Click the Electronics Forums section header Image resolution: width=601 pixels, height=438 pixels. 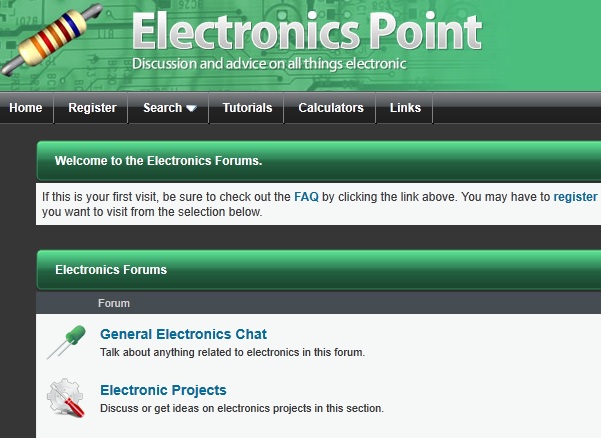(x=111, y=270)
